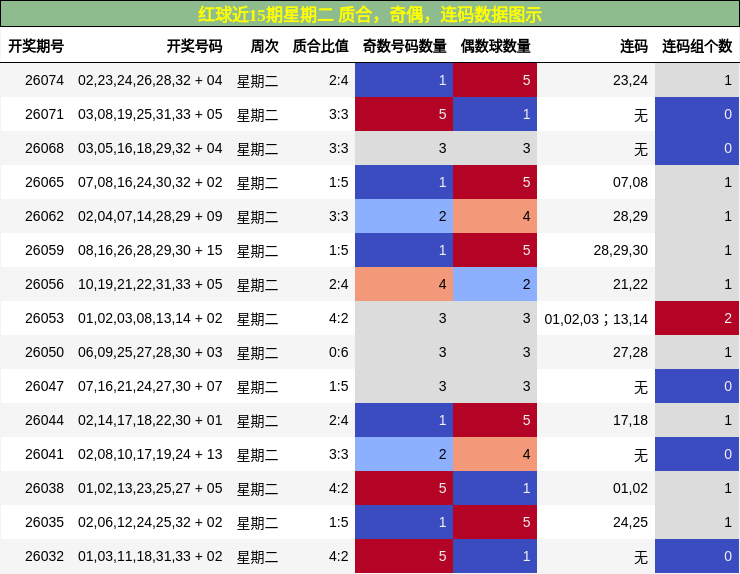Screen dimensions: 740x574
Task: Select issue number 26065
Action: click(44, 182)
